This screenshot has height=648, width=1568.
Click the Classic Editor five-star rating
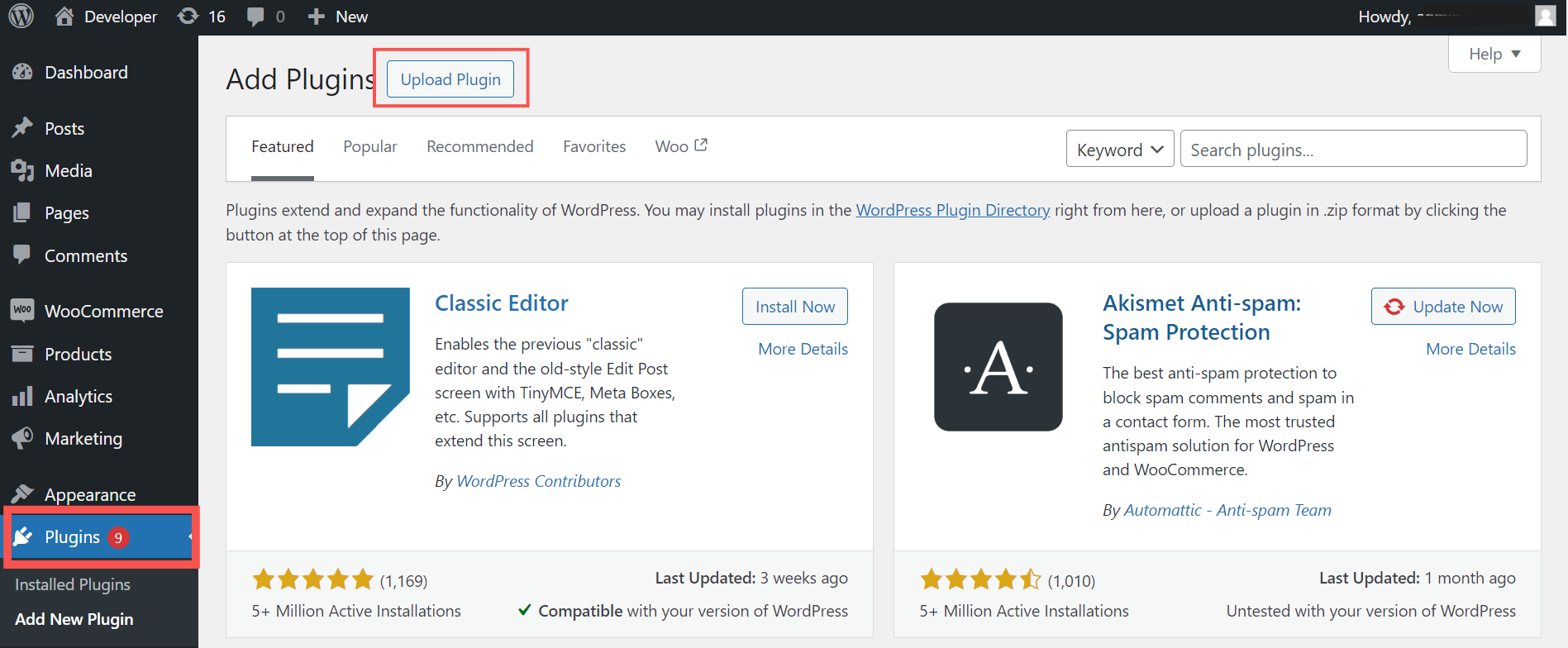tap(313, 579)
